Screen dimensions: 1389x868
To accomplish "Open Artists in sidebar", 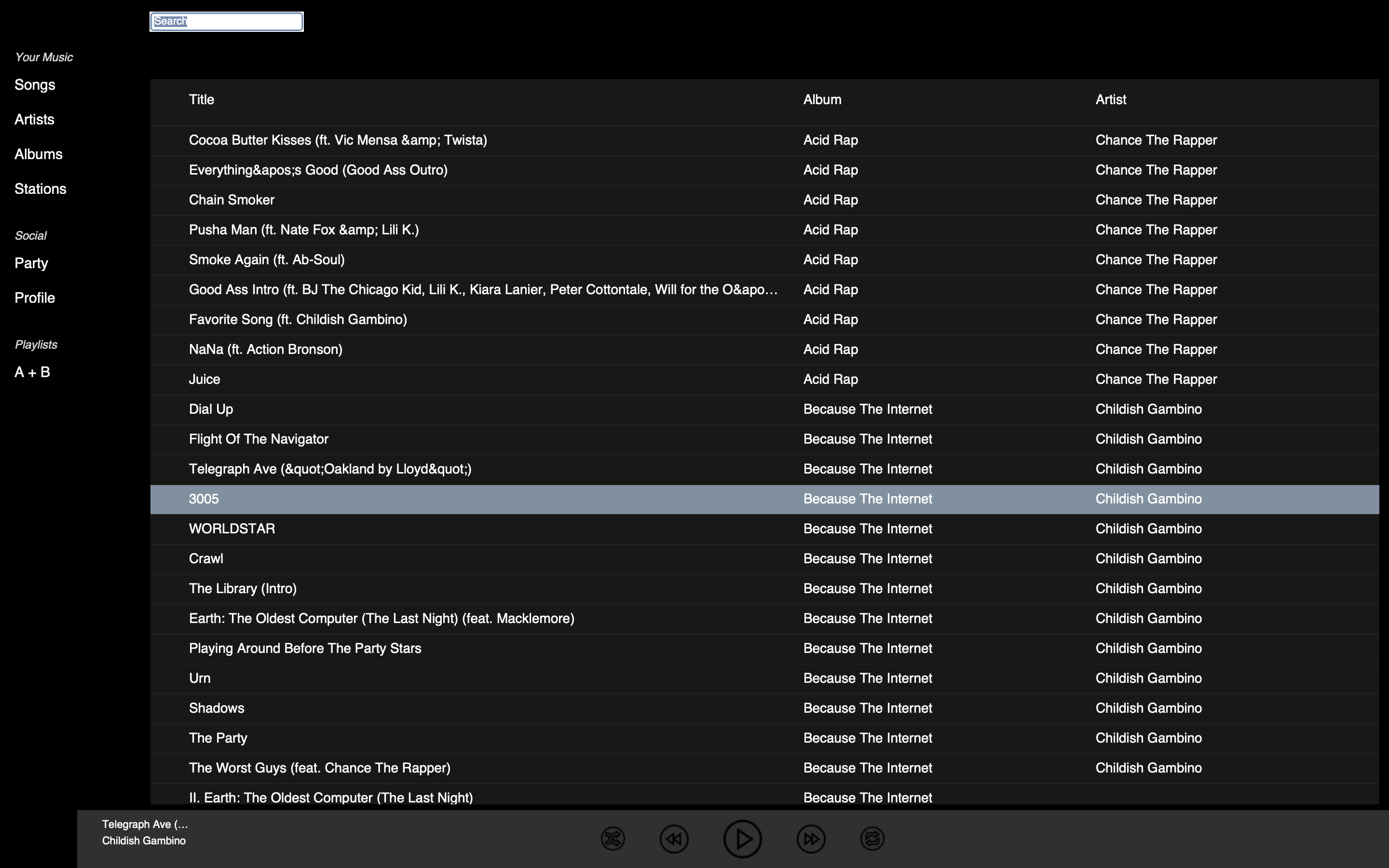I will tap(34, 120).
